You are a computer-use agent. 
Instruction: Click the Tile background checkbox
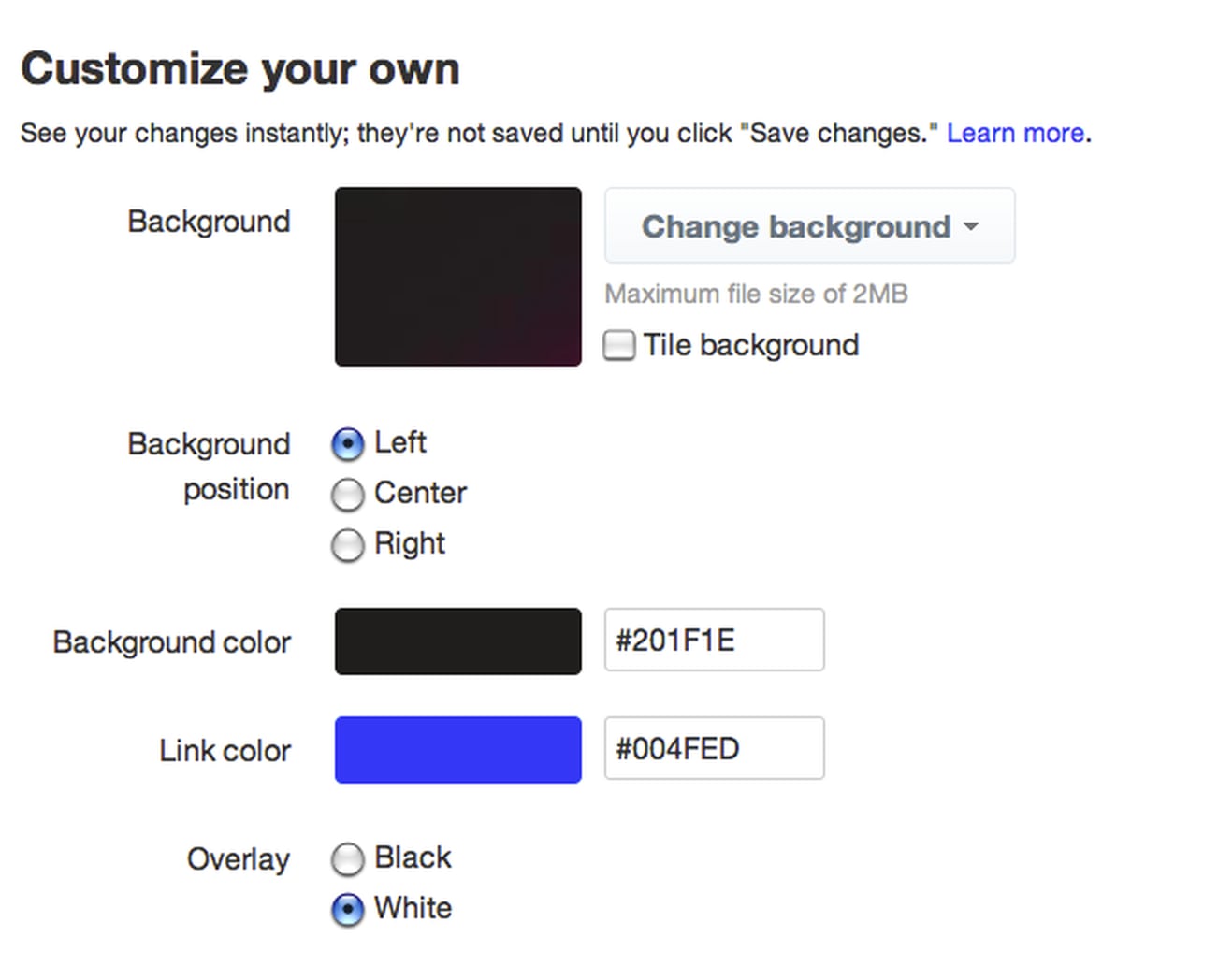tap(618, 345)
